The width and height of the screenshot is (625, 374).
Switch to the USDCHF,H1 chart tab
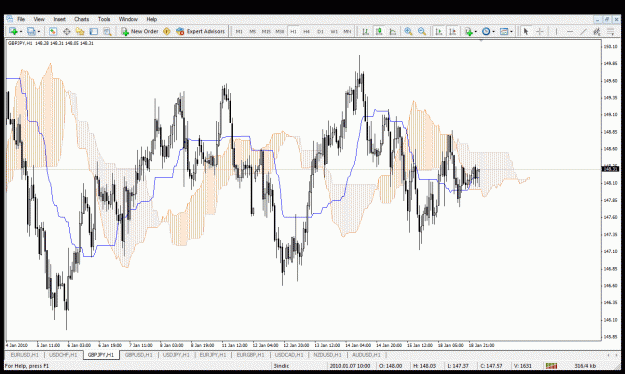coord(63,355)
